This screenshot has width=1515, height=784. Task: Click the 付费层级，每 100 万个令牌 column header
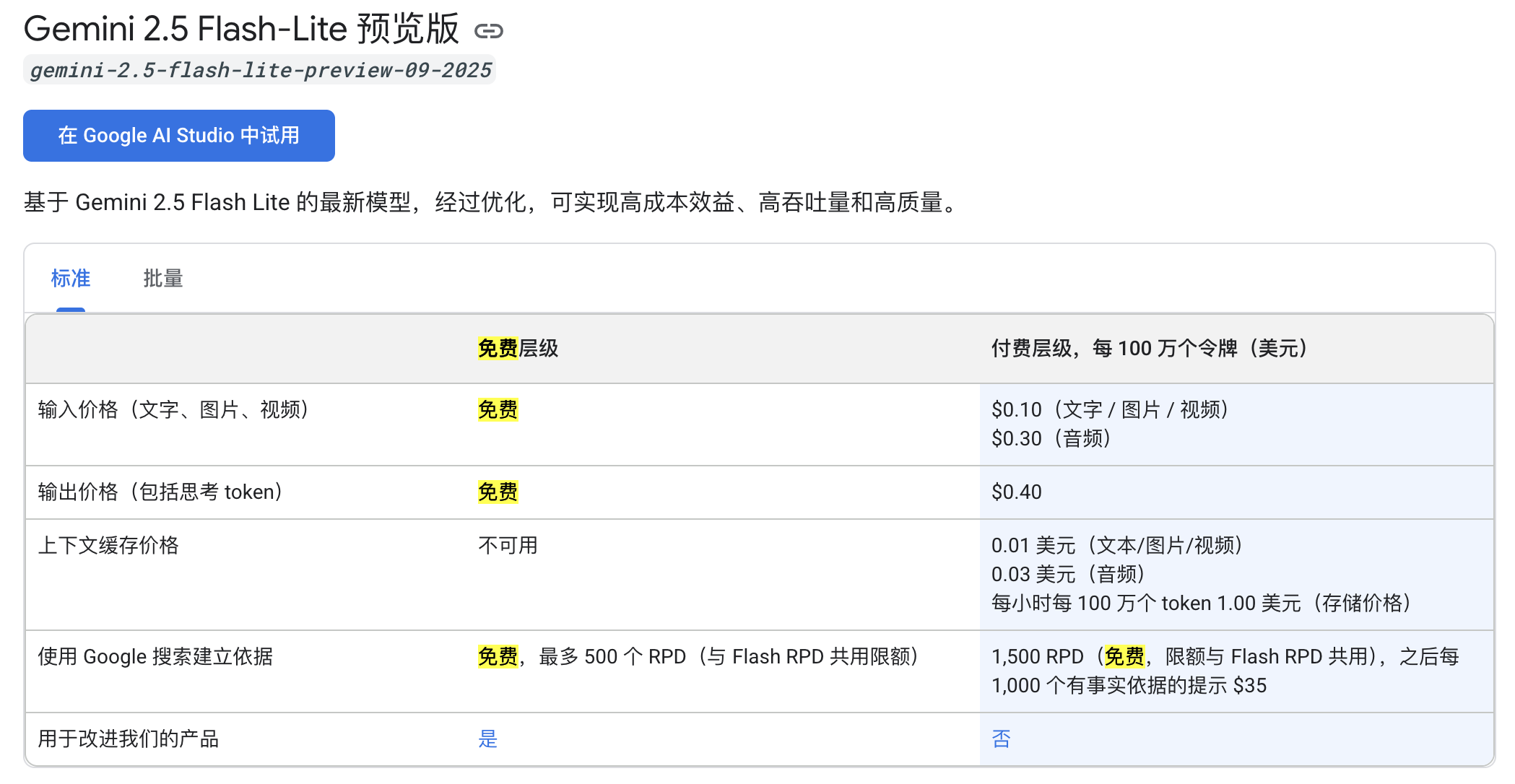tap(1150, 349)
